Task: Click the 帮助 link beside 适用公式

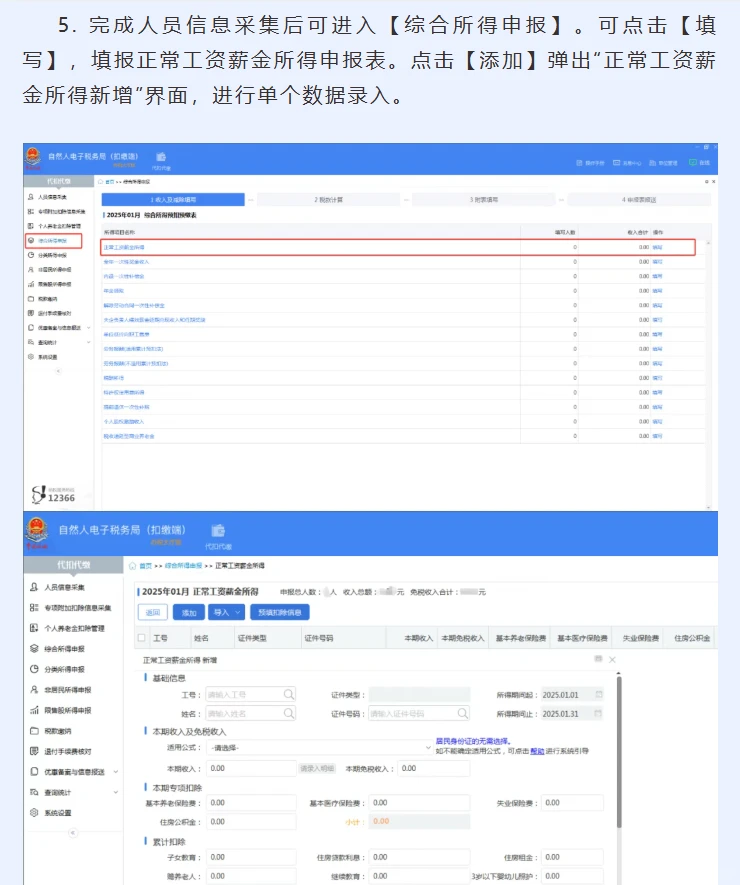Action: tap(537, 751)
